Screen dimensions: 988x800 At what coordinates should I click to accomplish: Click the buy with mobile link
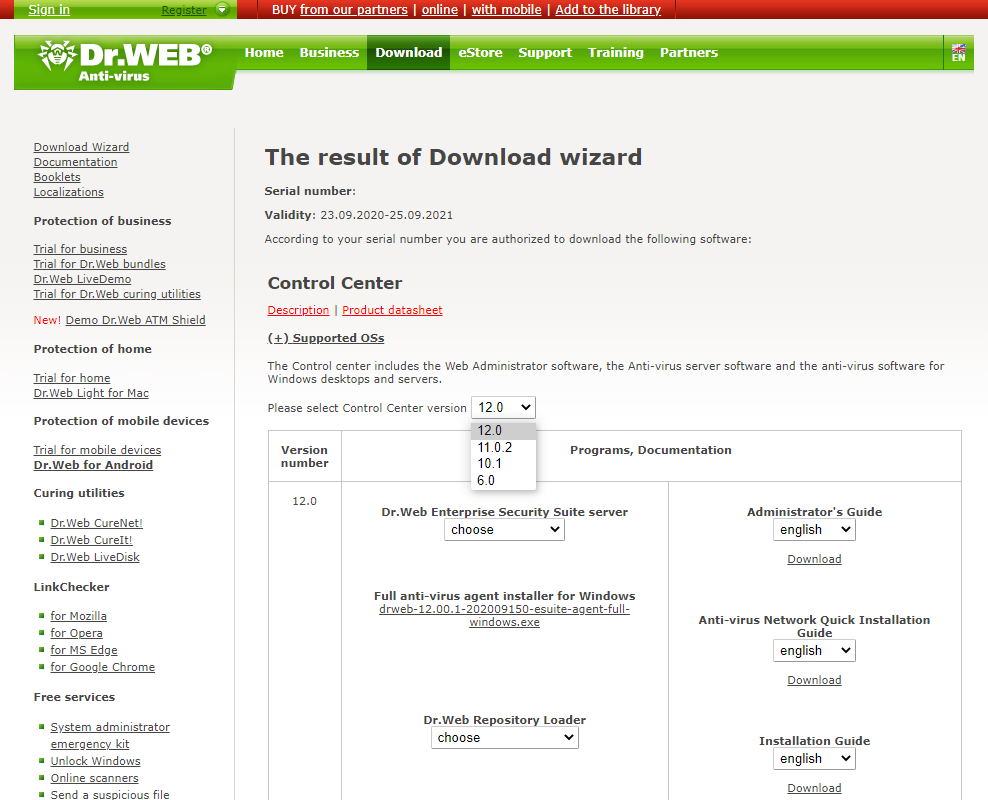(507, 9)
